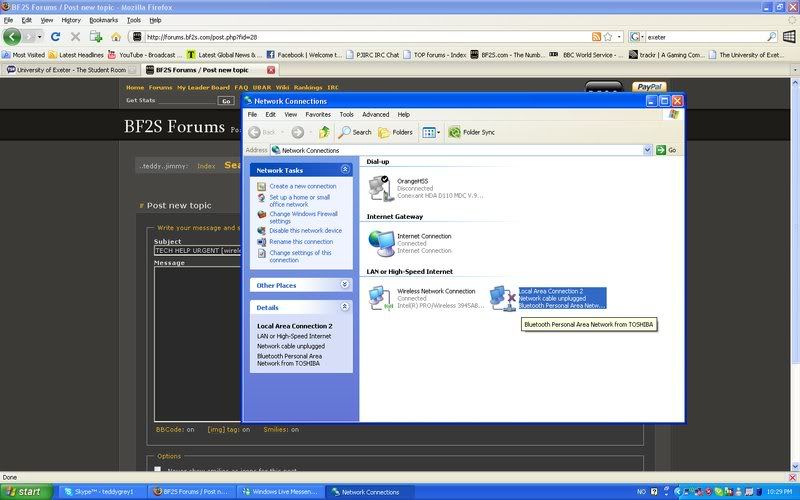Open the Views icon menu

tap(431, 132)
